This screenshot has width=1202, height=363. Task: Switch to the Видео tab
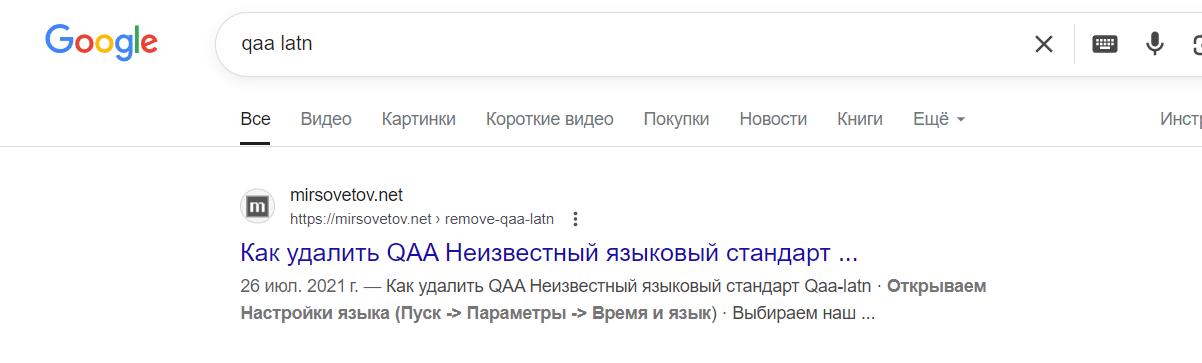coord(326,119)
